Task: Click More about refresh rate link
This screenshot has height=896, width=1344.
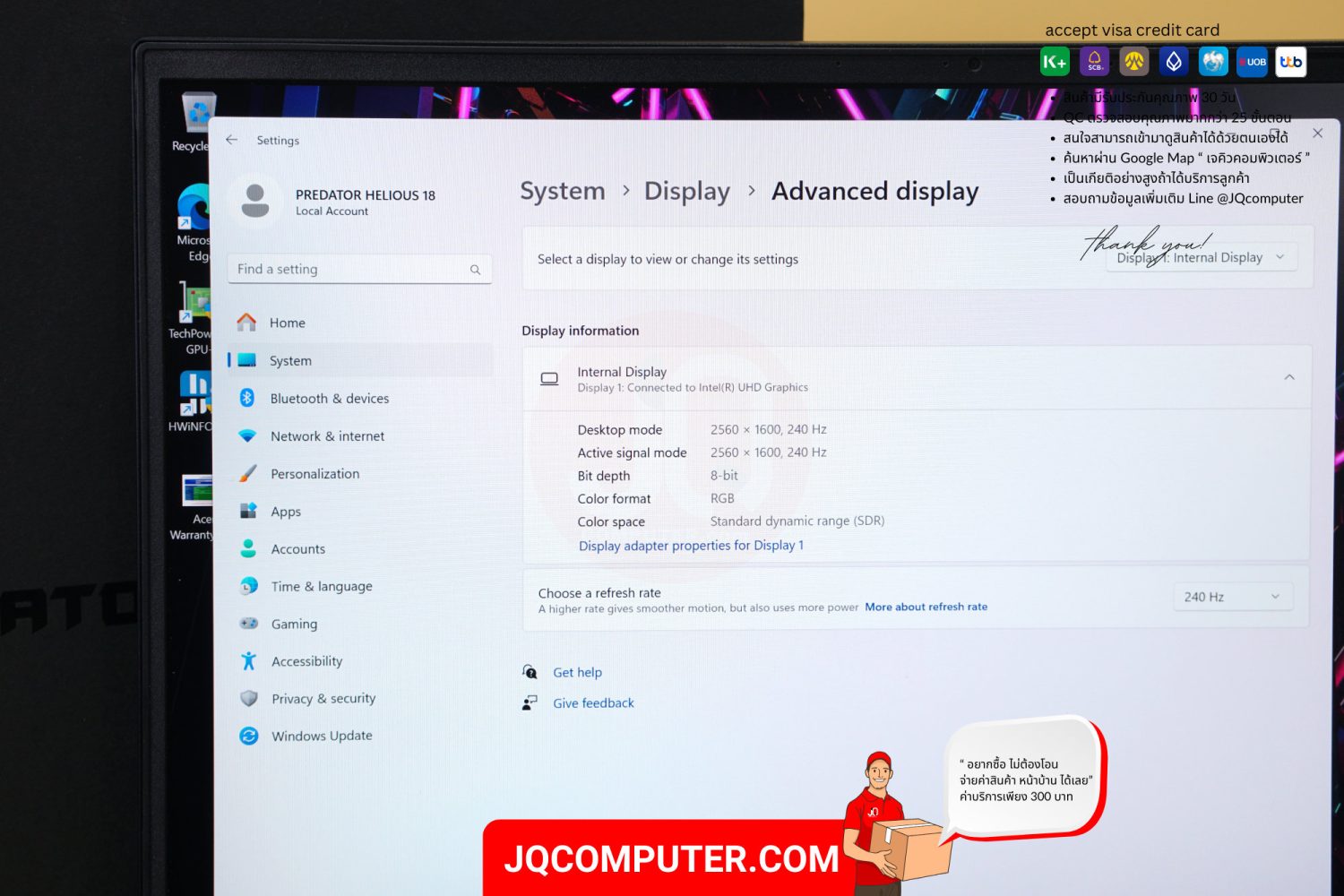Action: coord(926,607)
